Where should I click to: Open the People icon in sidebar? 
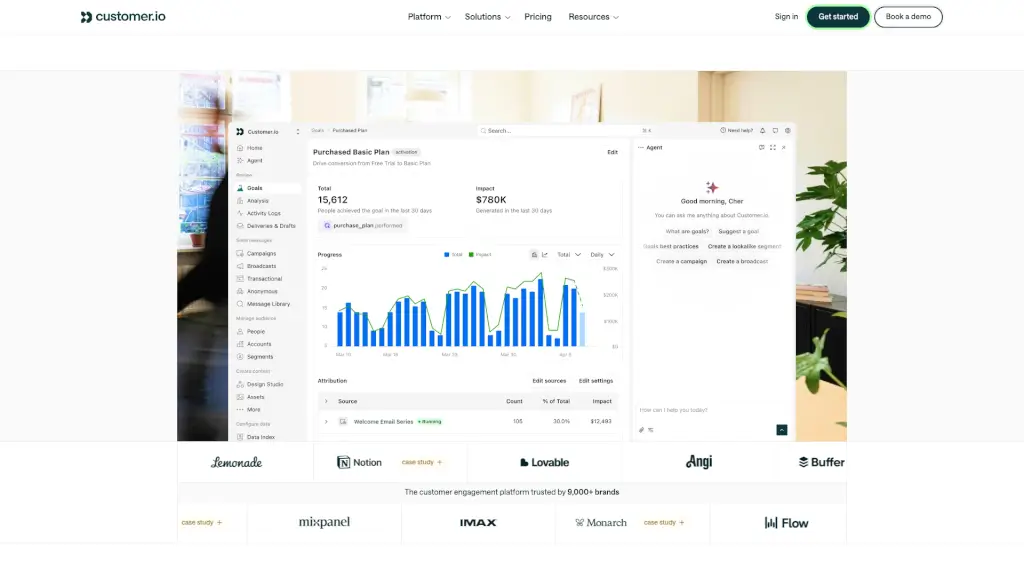(240, 332)
